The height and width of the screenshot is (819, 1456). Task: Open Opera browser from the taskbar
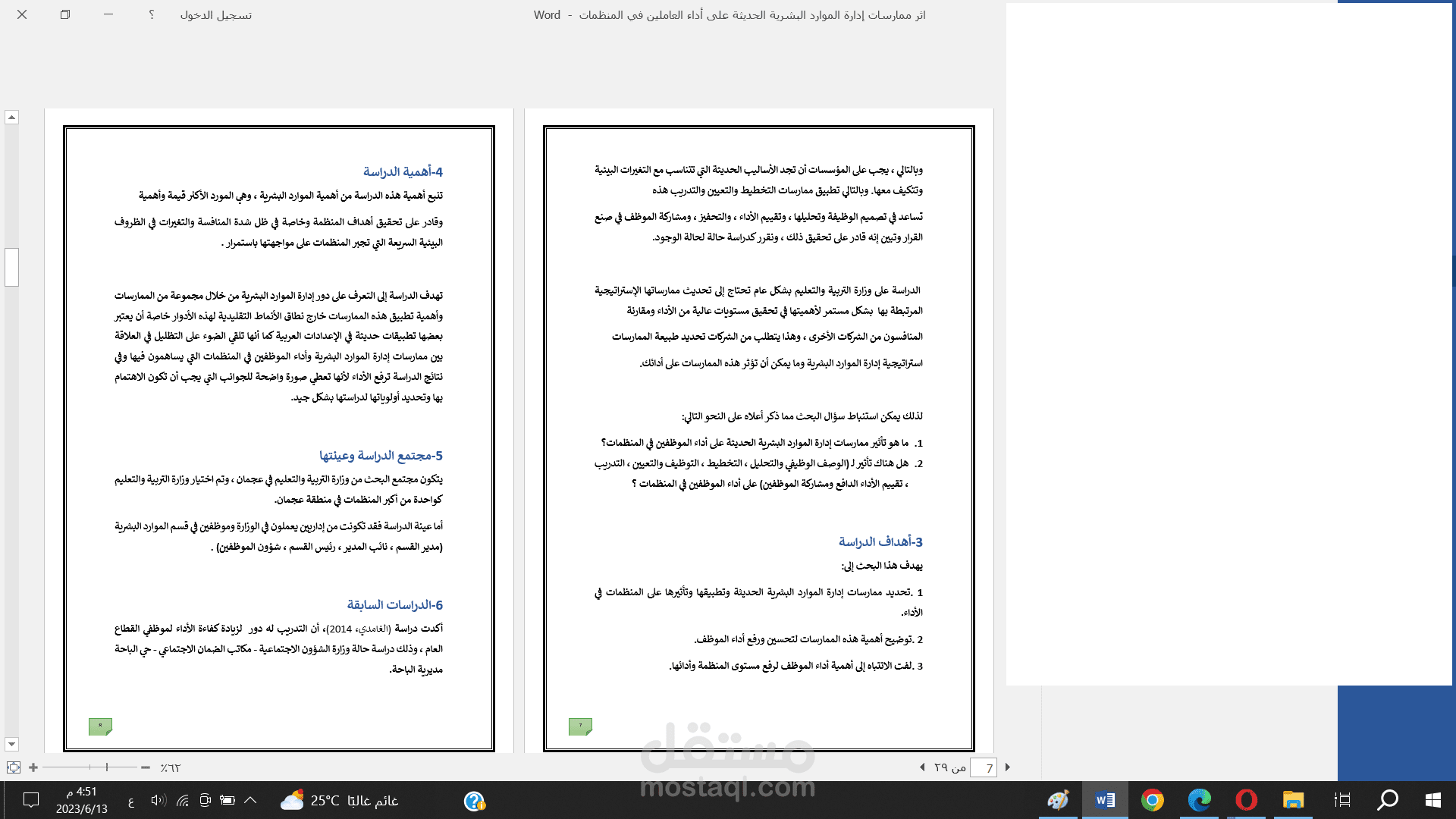[1246, 800]
